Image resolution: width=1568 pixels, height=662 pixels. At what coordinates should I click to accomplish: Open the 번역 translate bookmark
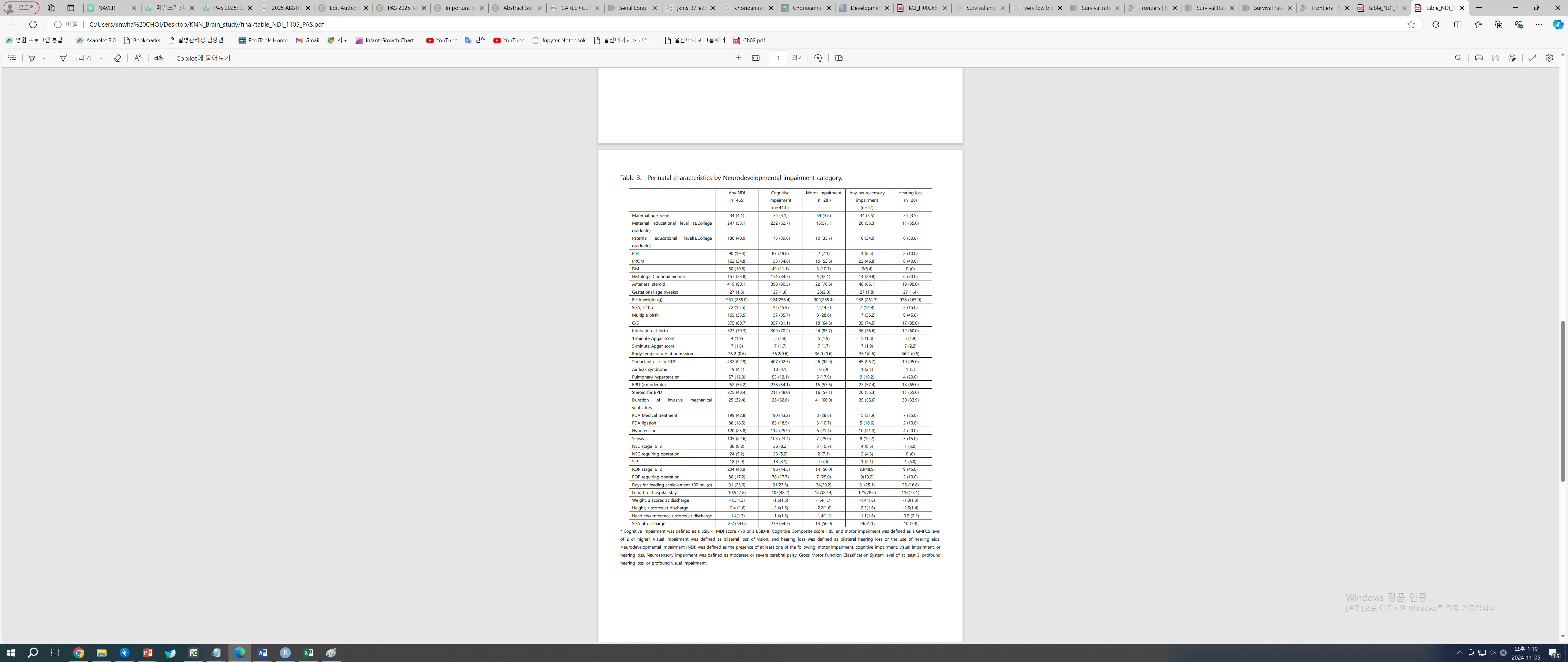click(x=475, y=40)
